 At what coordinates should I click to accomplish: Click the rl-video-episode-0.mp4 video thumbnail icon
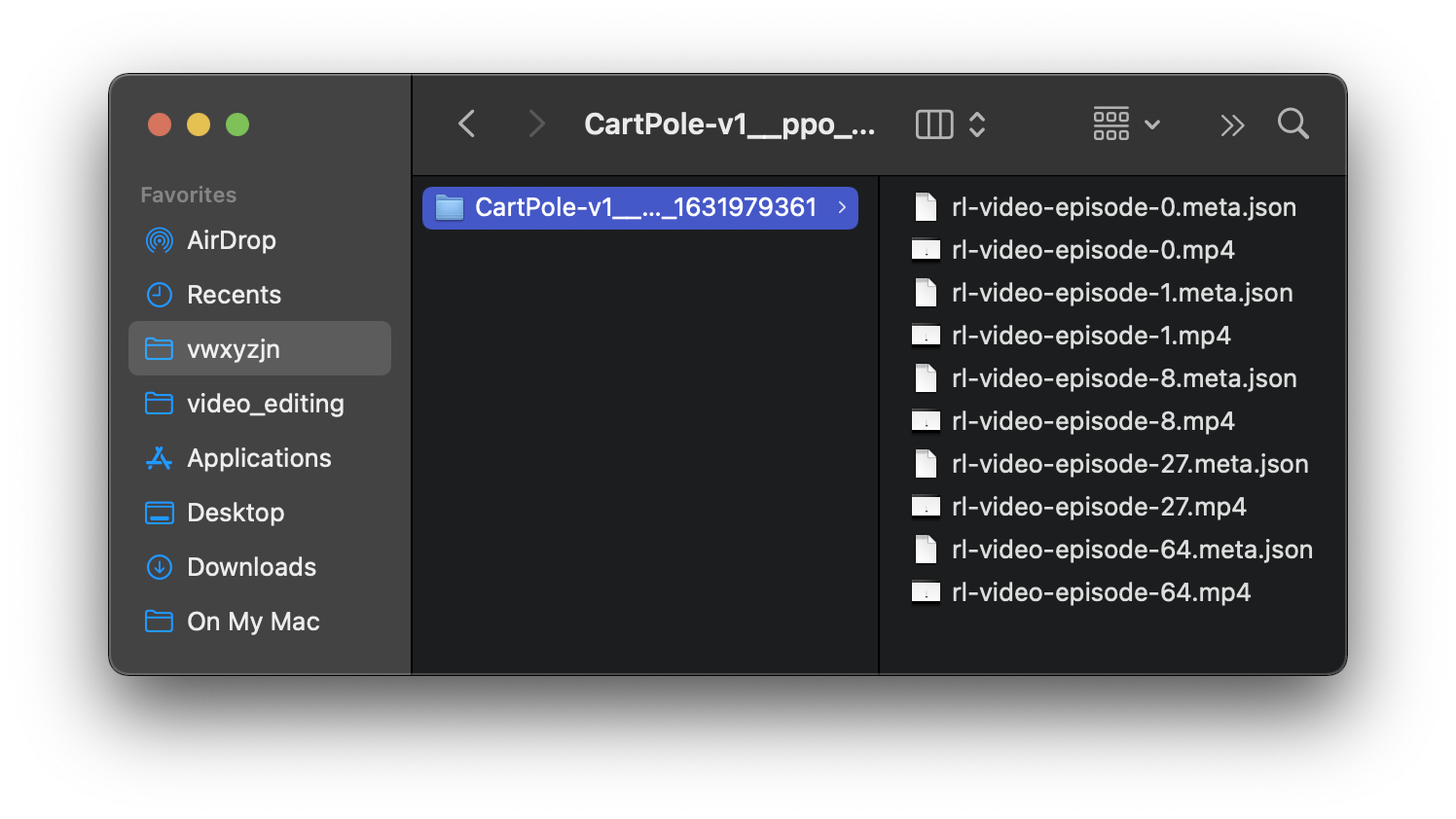tap(926, 250)
